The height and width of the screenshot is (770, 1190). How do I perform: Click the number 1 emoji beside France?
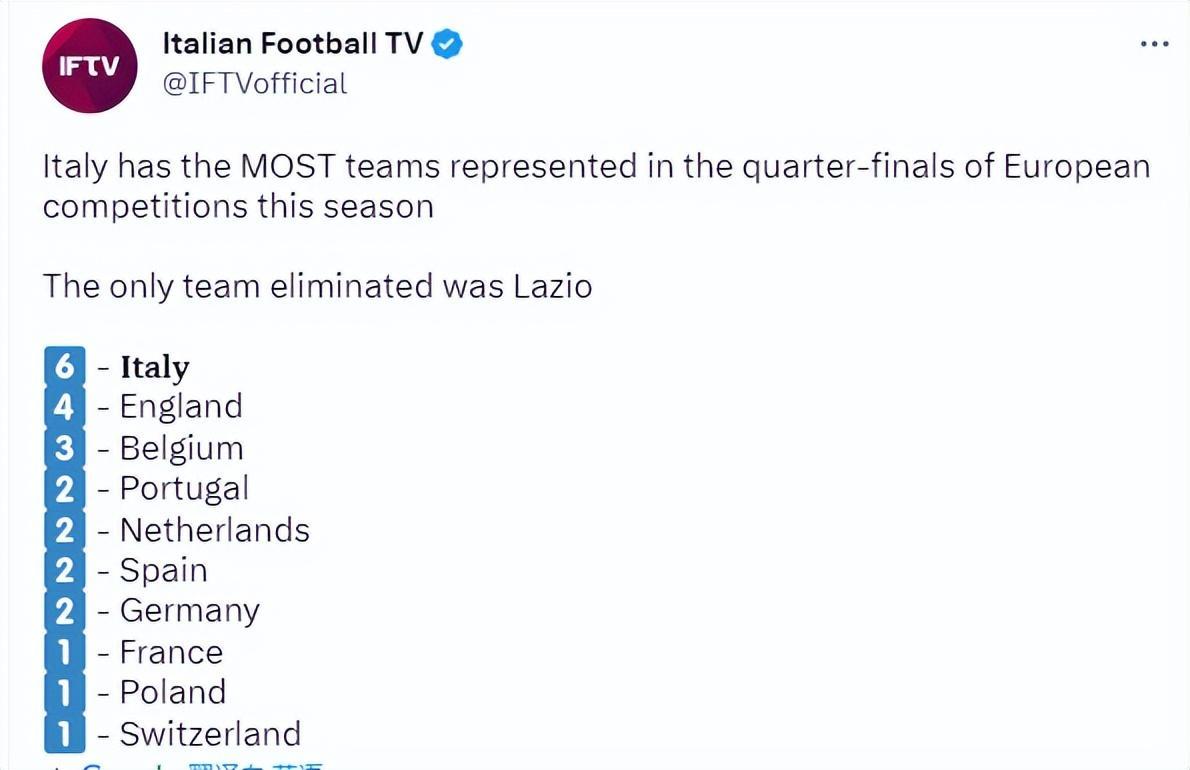(x=64, y=652)
